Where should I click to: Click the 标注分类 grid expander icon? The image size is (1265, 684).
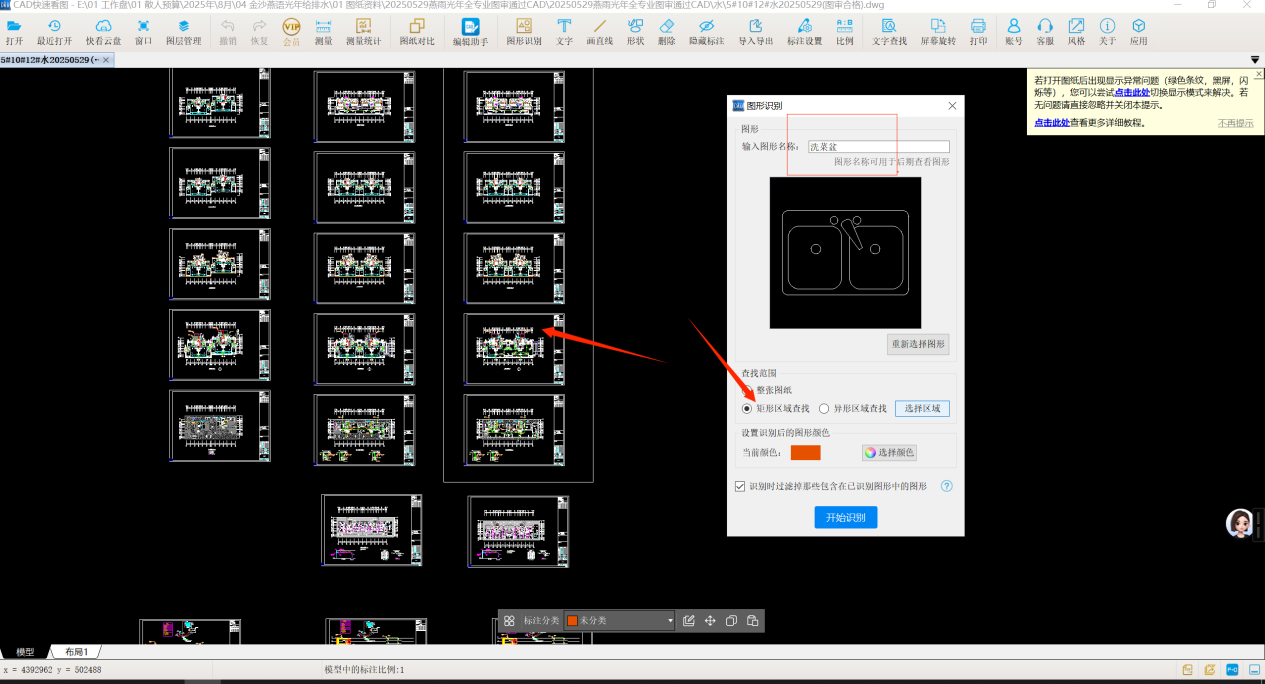[509, 621]
